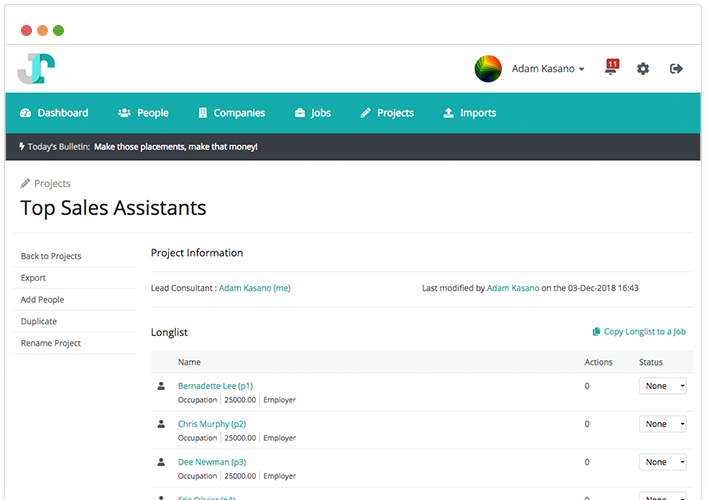
Task: Open the Companies menu item
Action: tap(231, 113)
